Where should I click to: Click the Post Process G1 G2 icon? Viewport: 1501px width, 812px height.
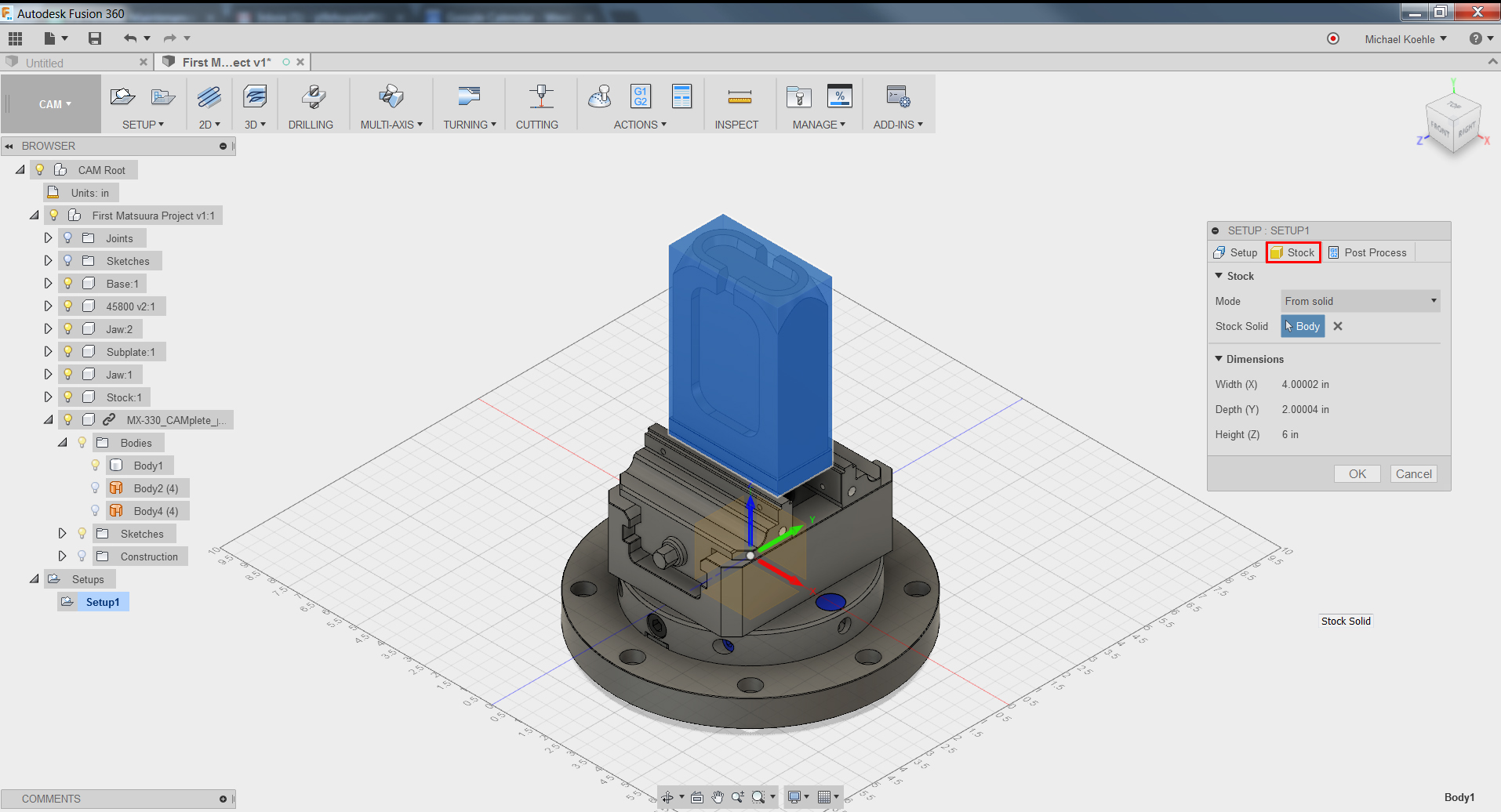pyautogui.click(x=641, y=96)
